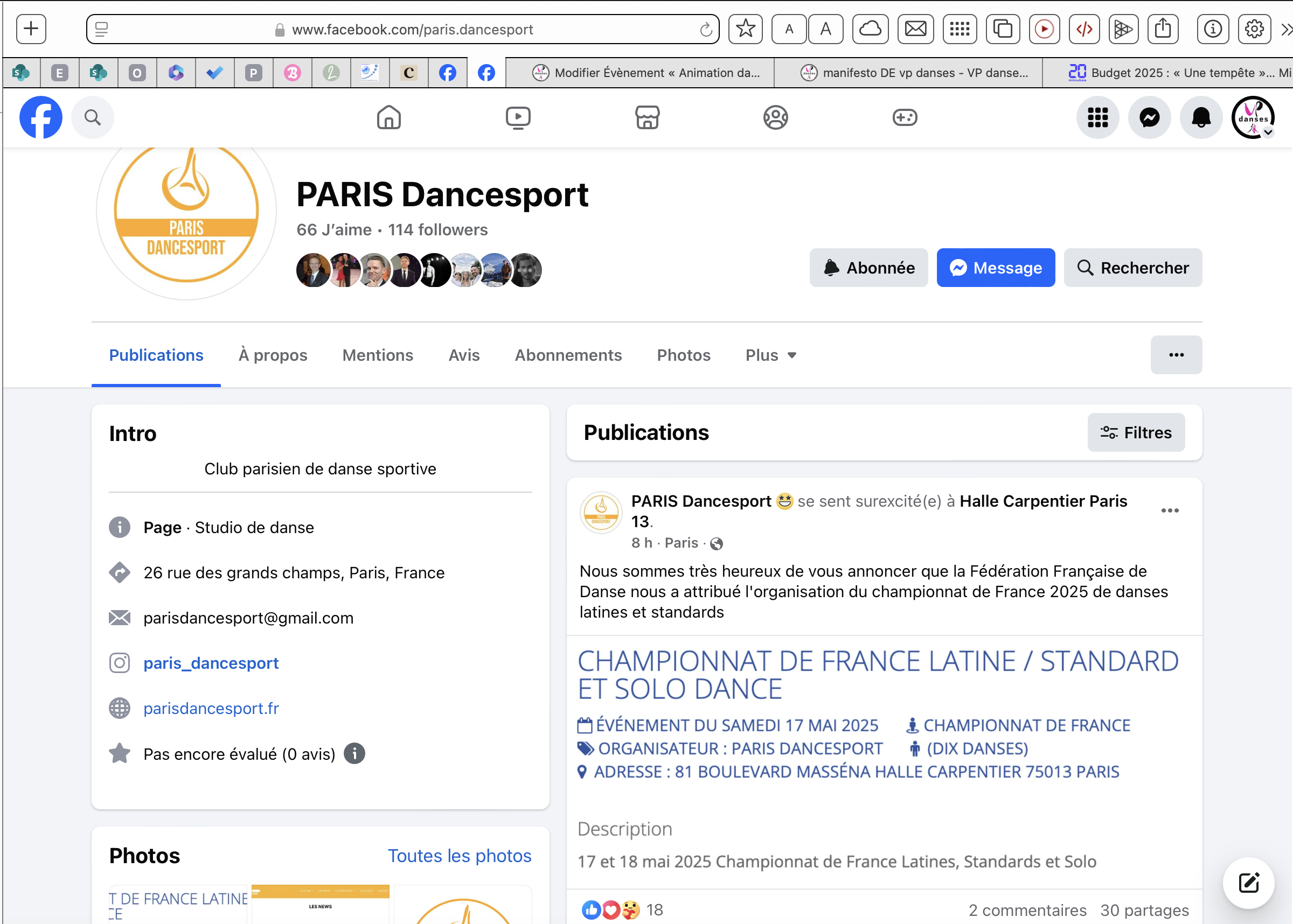
Task: Open Halle Carpentier Paris 13 location link
Action: tap(1043, 501)
